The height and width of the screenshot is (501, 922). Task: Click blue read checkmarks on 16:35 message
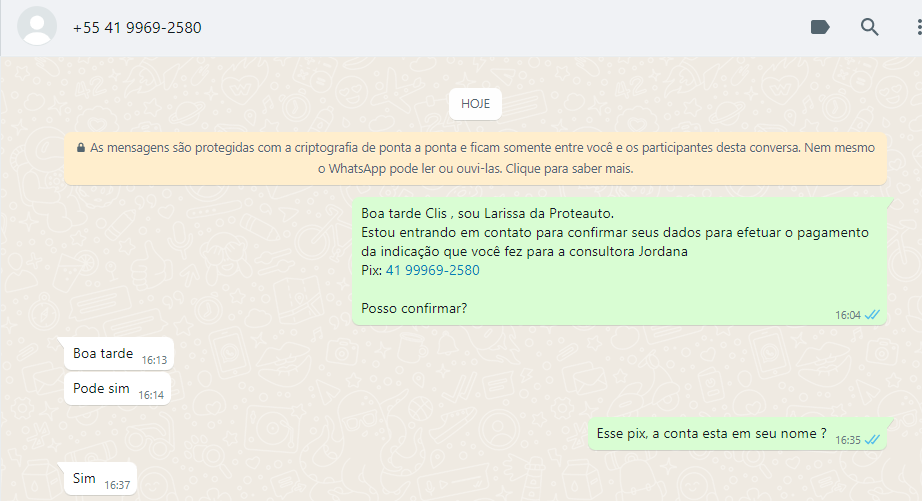coord(872,439)
